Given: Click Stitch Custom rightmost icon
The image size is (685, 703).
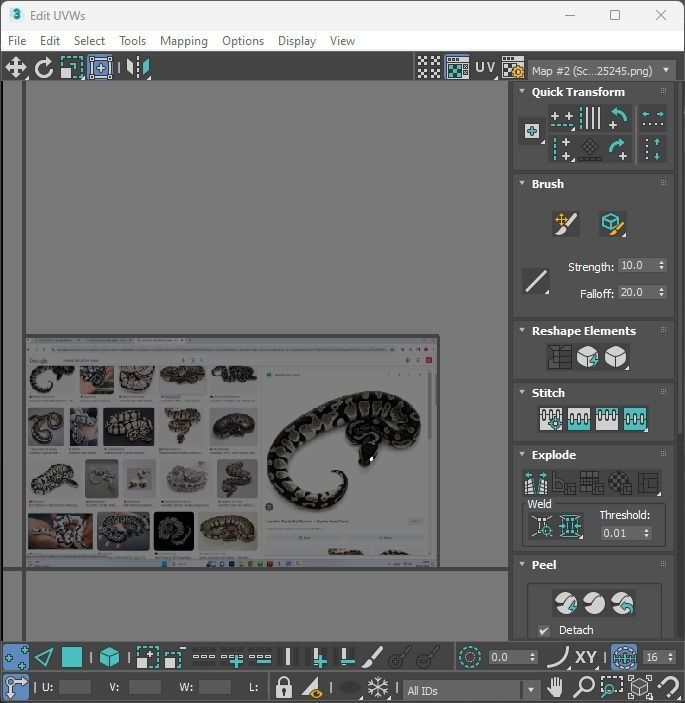Looking at the screenshot, I should click(635, 419).
